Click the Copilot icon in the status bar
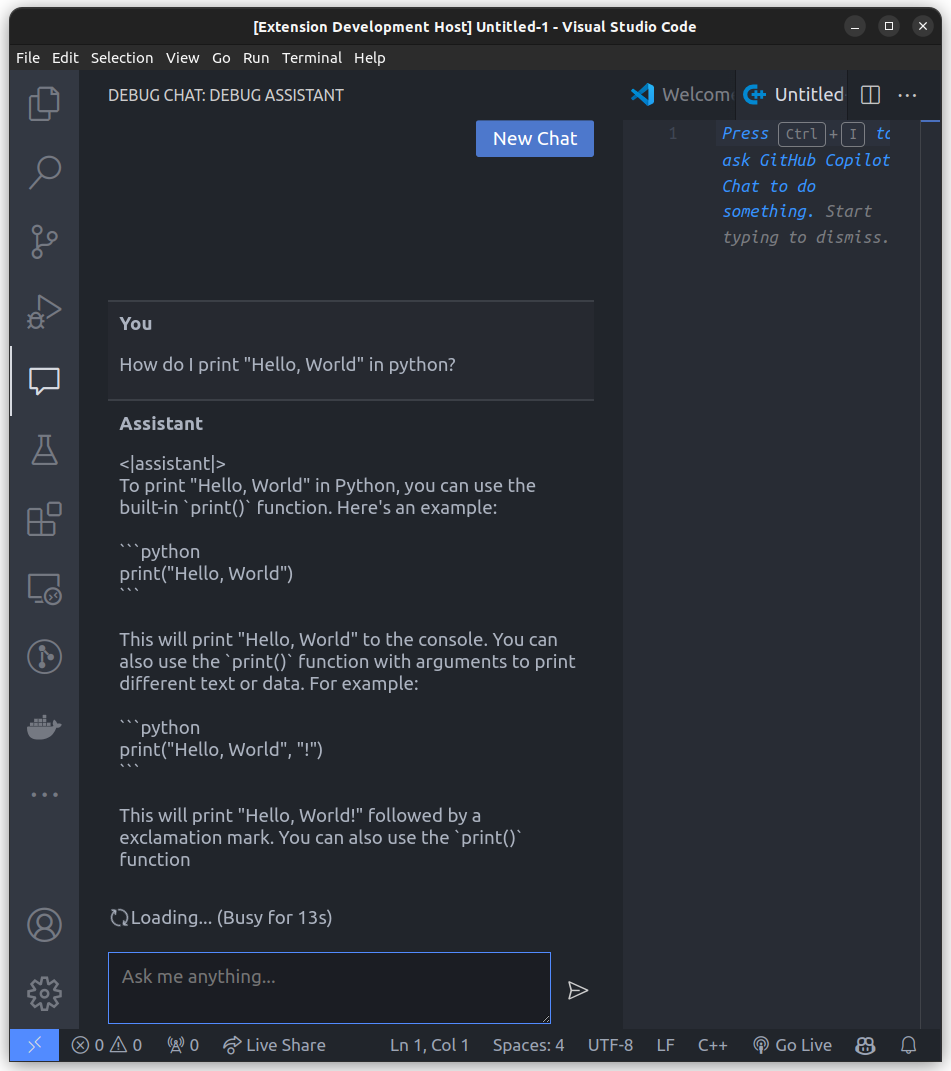Viewport: 951px width, 1071px height. pos(864,1045)
